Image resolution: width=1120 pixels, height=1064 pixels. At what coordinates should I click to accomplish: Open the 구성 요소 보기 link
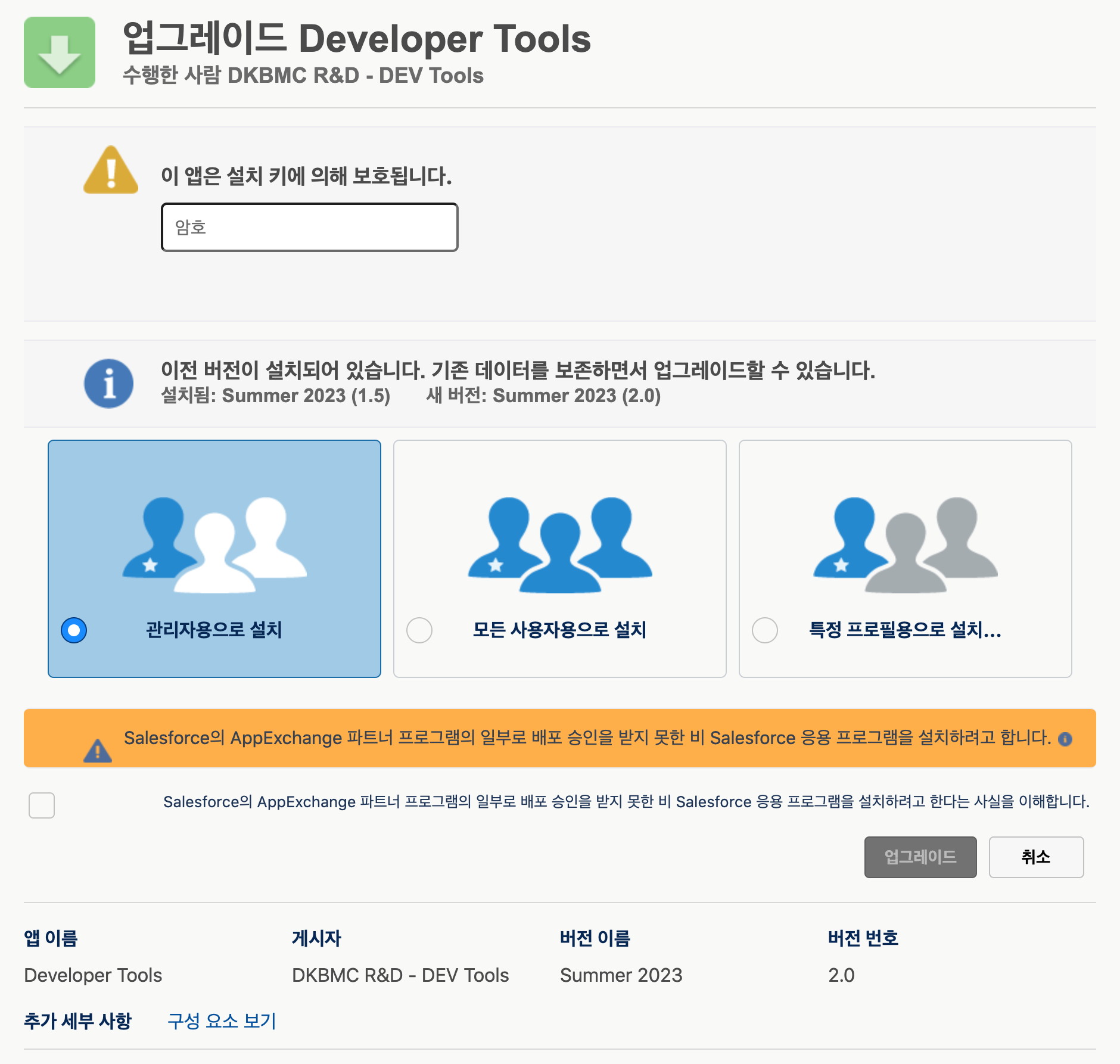tap(222, 1021)
